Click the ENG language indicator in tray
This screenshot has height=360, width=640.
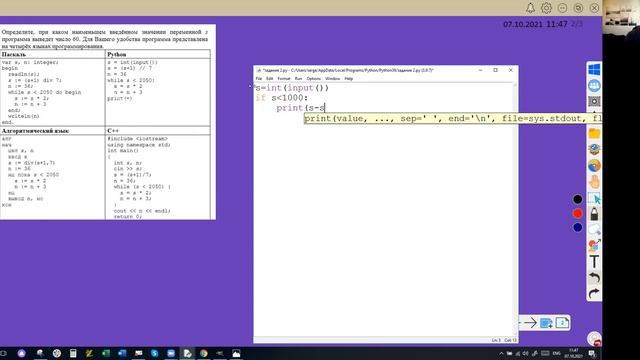[557, 353]
